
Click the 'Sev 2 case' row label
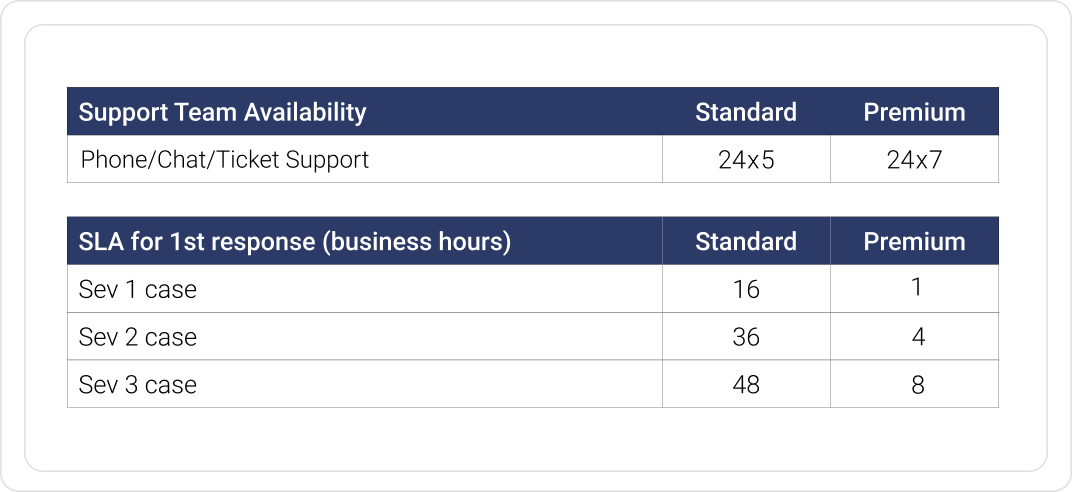(138, 337)
